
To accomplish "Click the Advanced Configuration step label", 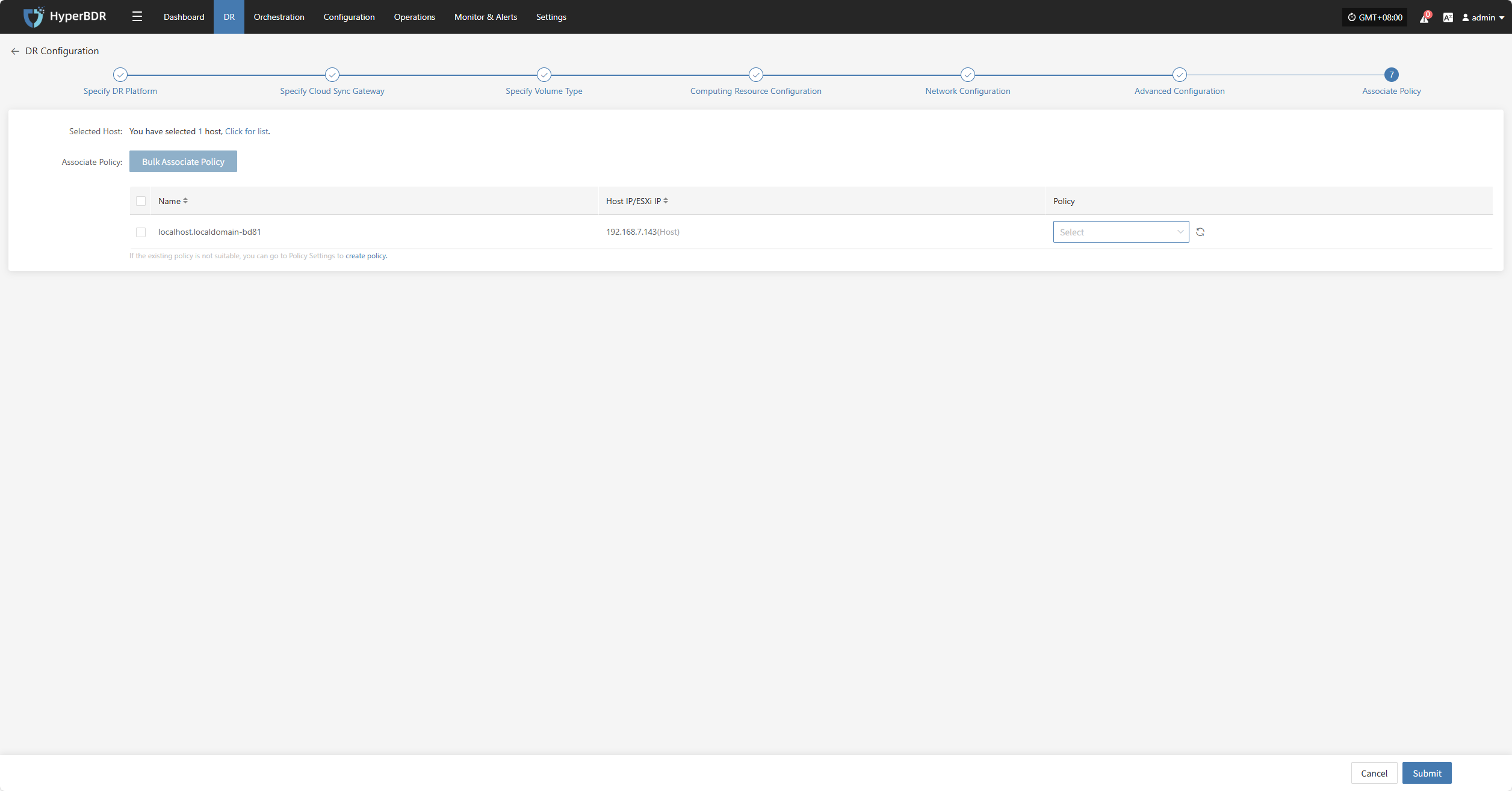I will [1180, 91].
